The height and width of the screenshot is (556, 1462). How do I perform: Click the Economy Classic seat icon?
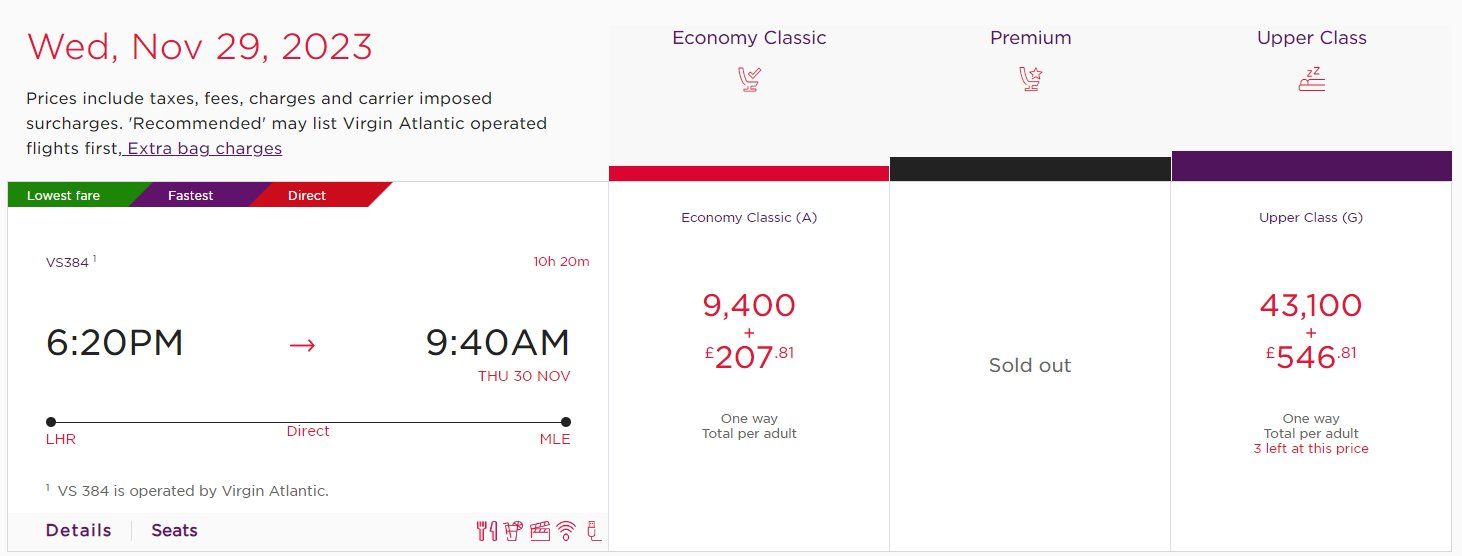click(x=749, y=79)
